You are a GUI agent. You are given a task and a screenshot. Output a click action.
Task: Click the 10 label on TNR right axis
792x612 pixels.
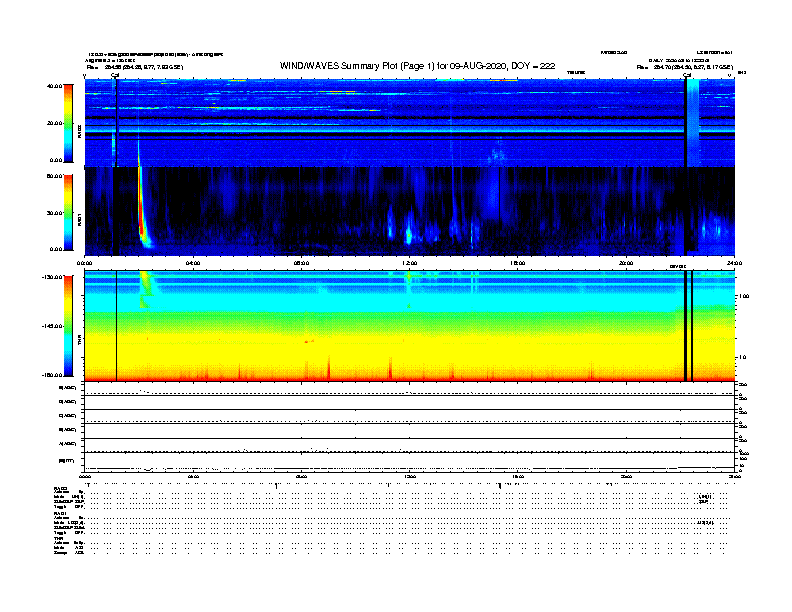tap(743, 358)
